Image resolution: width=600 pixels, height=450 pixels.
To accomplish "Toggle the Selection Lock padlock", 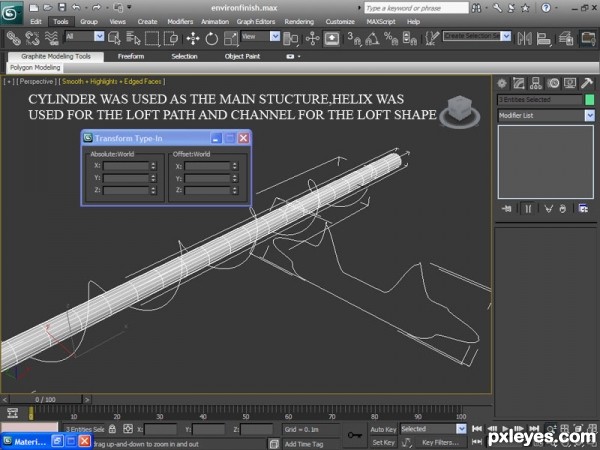I will pyautogui.click(x=112, y=429).
